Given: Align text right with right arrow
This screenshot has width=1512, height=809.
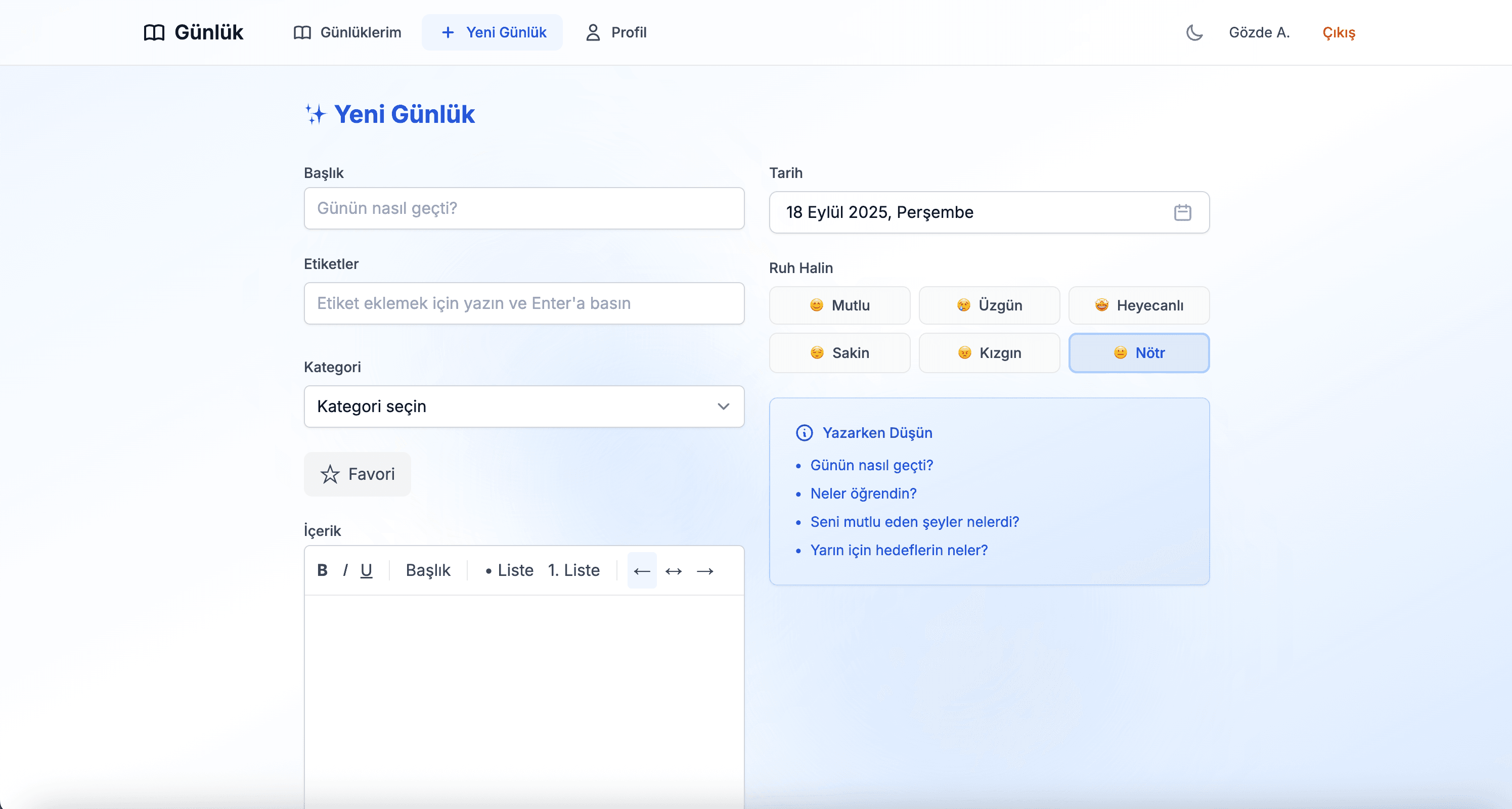Looking at the screenshot, I should [x=704, y=571].
